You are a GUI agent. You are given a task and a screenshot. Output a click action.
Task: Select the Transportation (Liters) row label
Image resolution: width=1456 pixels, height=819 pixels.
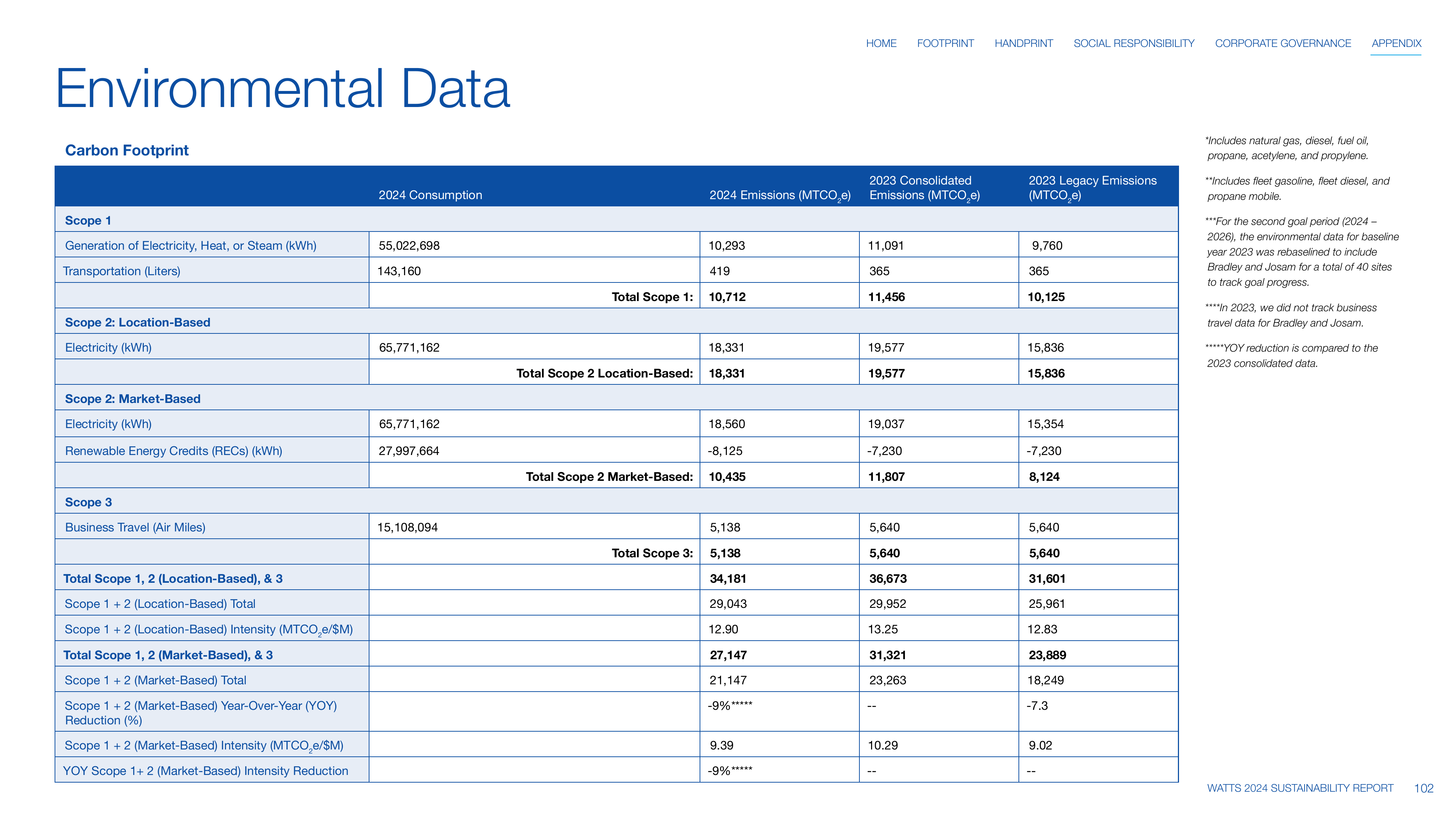coord(122,271)
